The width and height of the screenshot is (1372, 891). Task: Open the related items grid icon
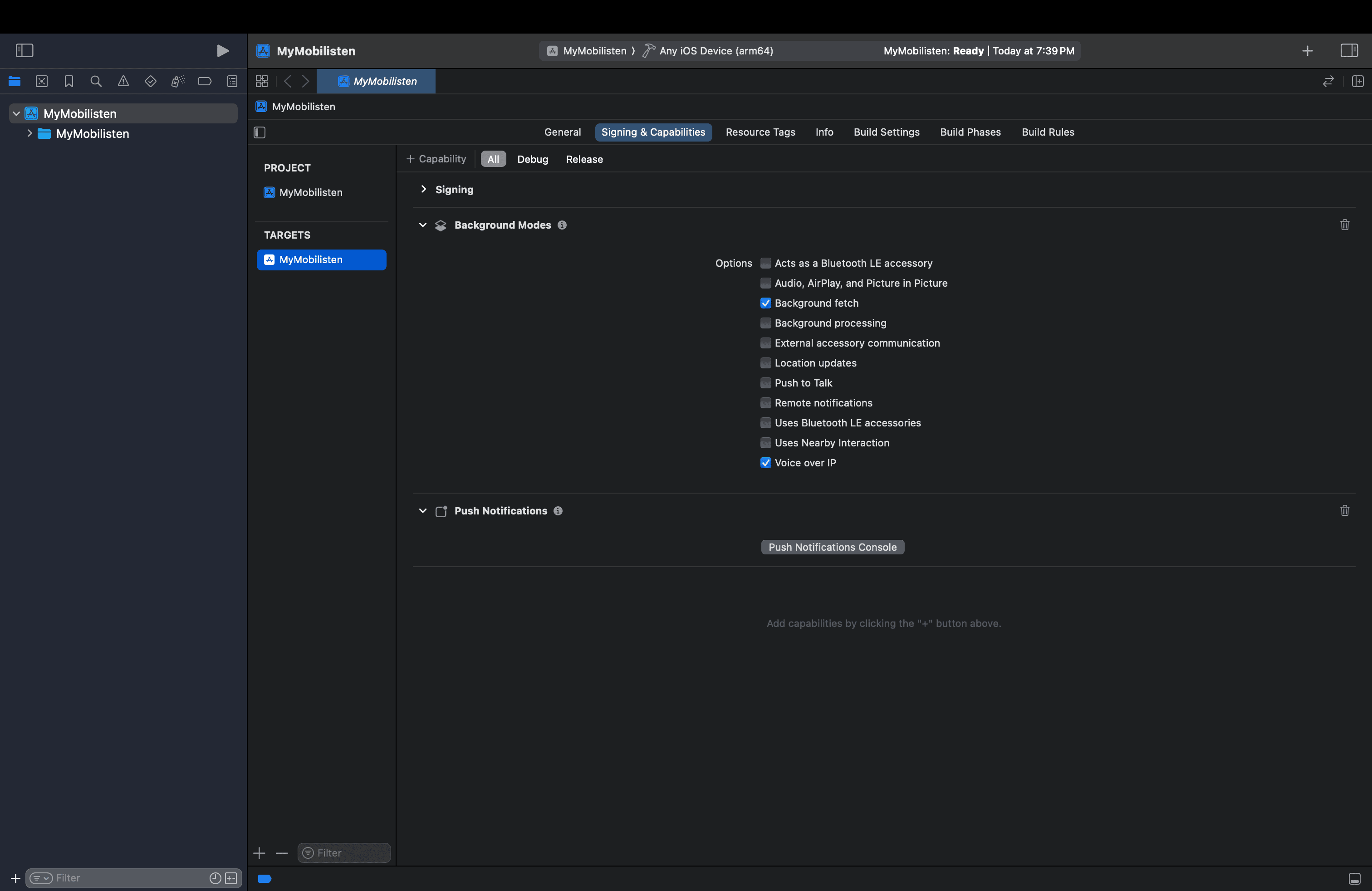coord(262,81)
